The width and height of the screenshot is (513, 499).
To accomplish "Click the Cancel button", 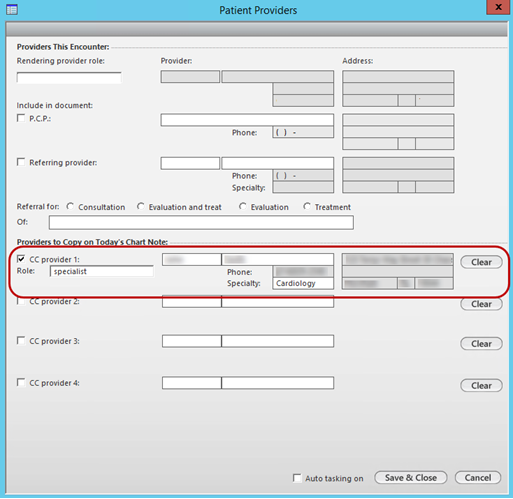I will 478,478.
